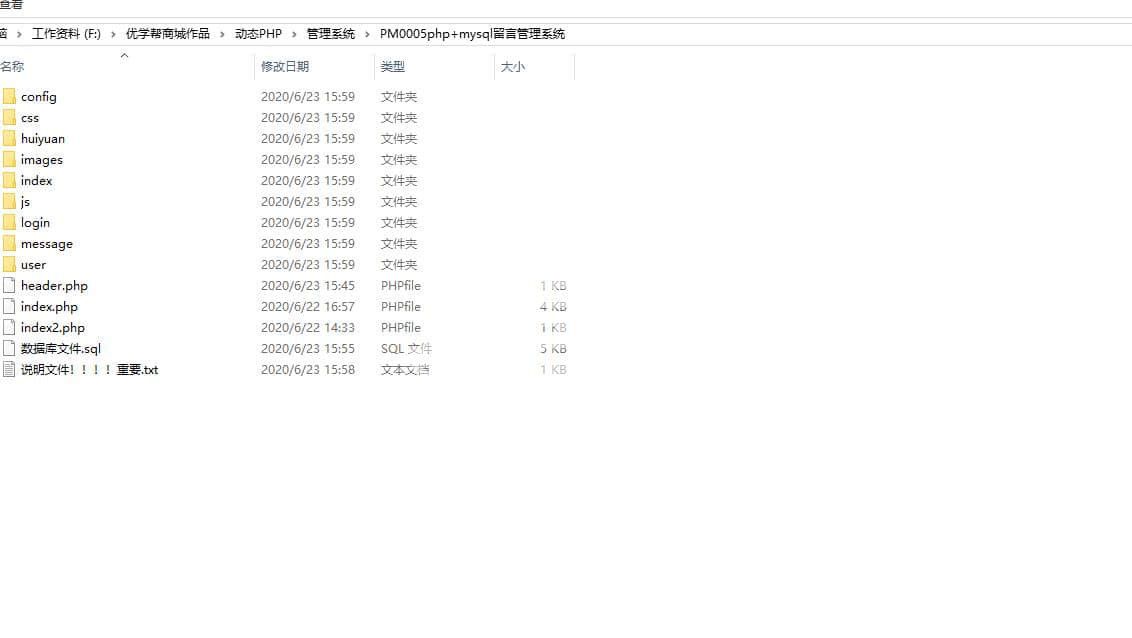1132x638 pixels.
Task: Select the message folder name
Action: click(x=47, y=244)
